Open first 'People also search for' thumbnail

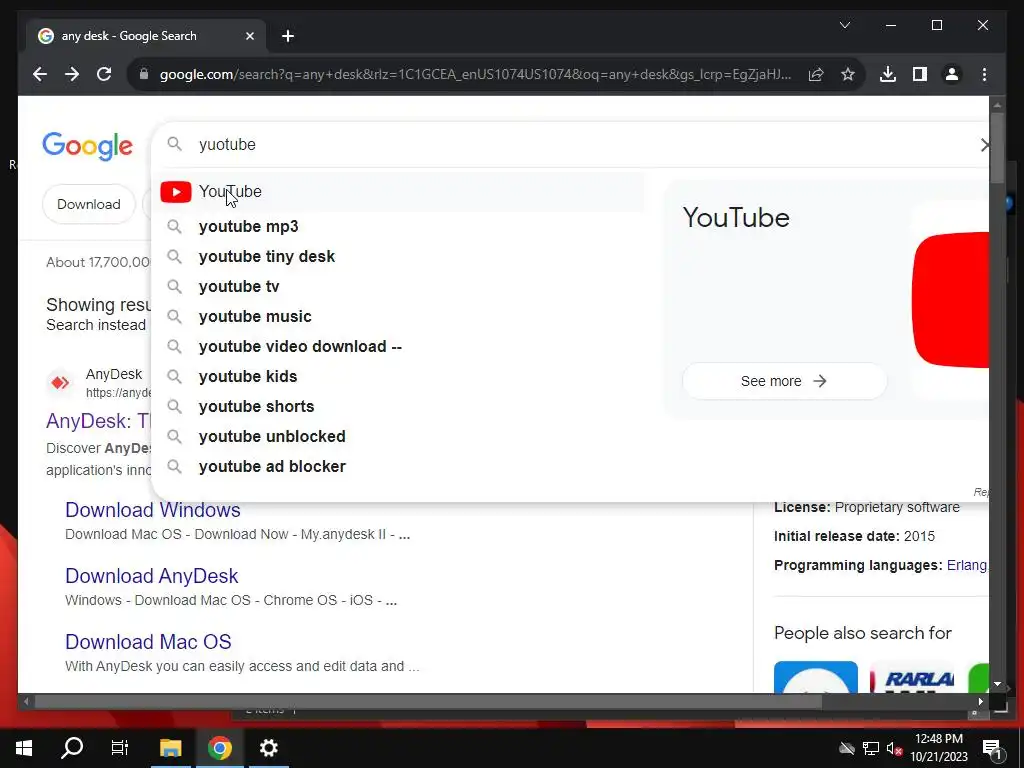816,677
